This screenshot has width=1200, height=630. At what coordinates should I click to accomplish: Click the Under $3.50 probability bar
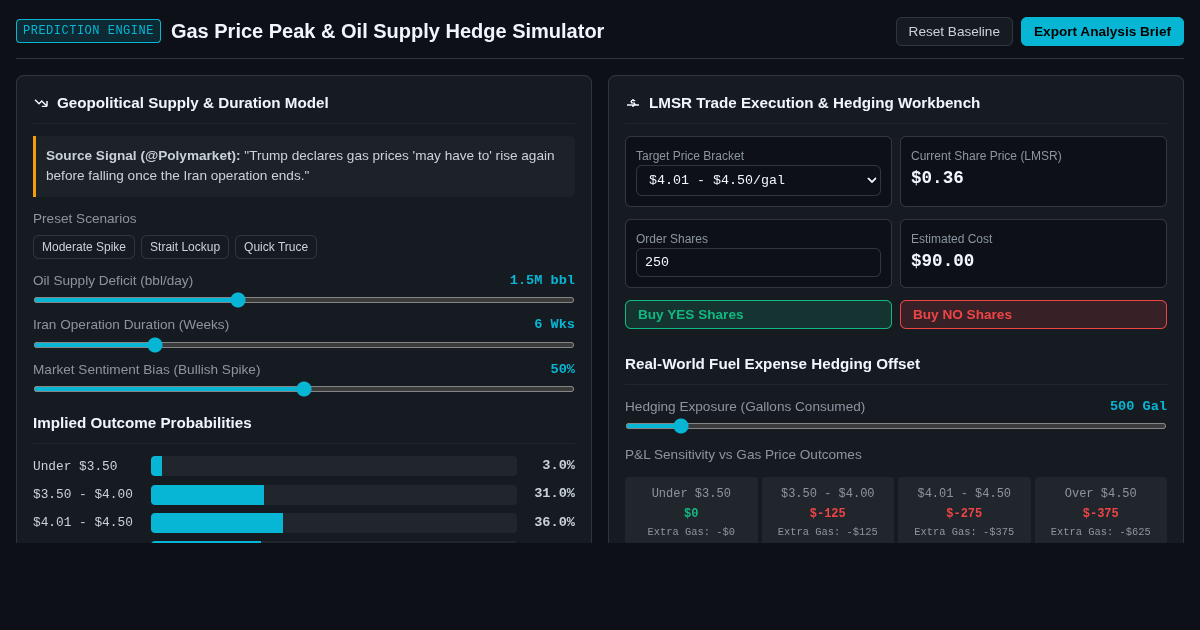click(x=334, y=466)
